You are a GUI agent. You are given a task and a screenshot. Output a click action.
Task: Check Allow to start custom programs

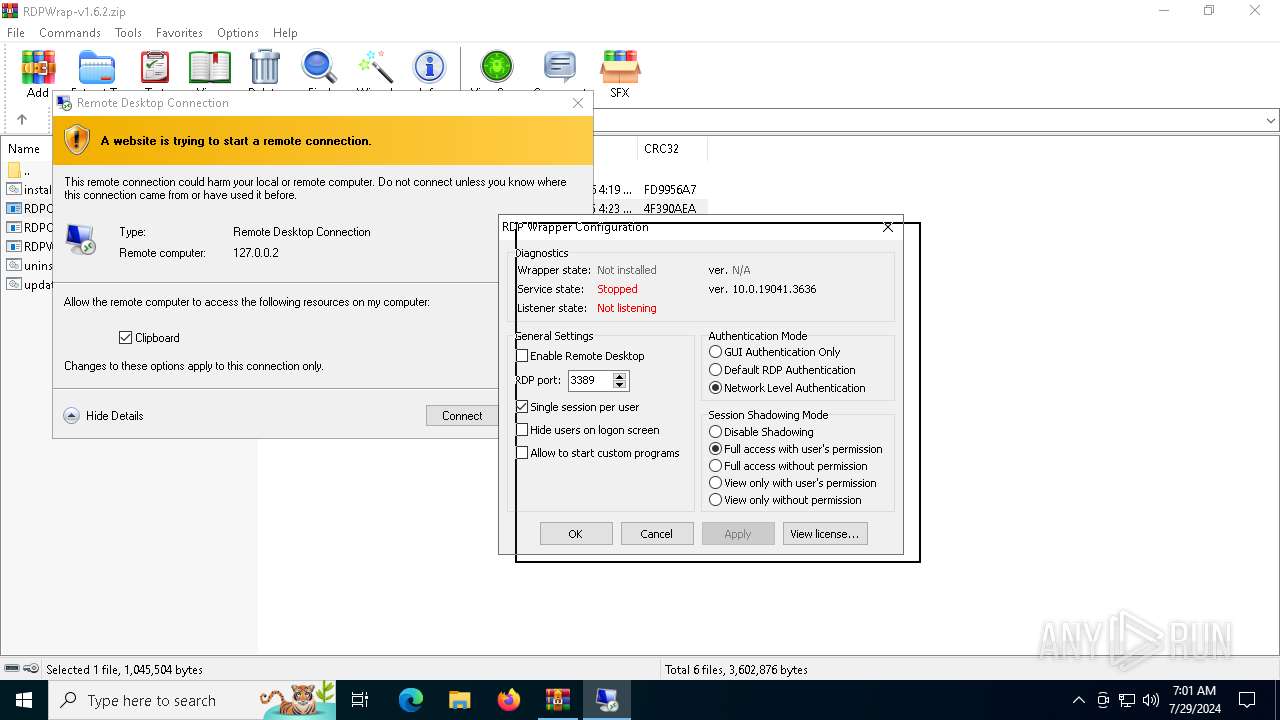tap(522, 453)
